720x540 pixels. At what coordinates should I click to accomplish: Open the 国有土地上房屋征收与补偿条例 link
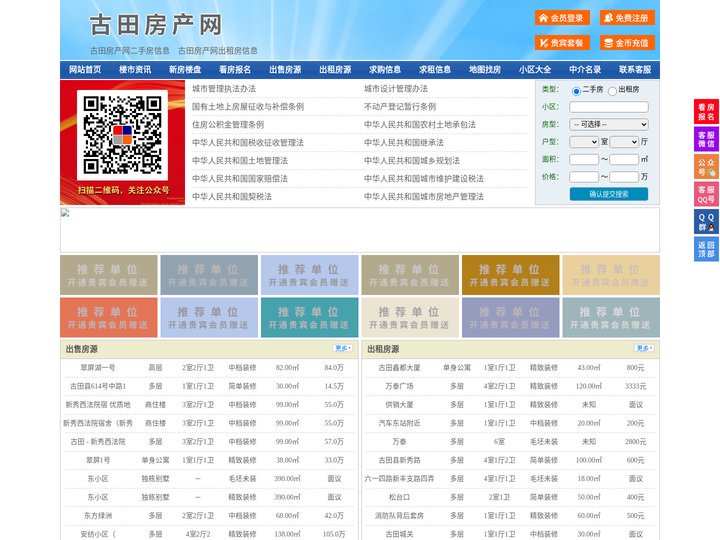point(248,107)
